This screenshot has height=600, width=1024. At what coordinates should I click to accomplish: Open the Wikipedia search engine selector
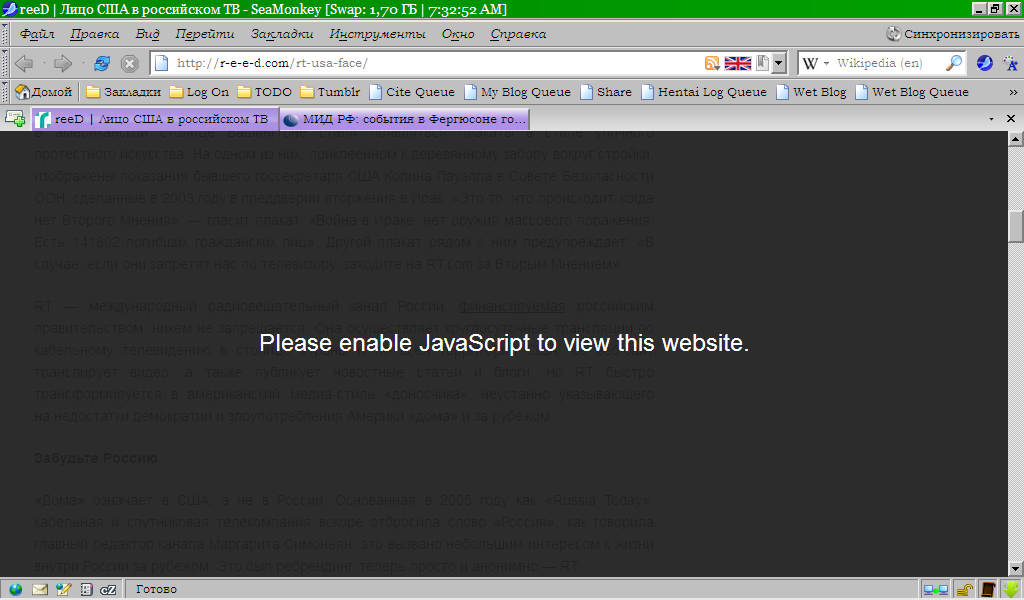point(816,63)
